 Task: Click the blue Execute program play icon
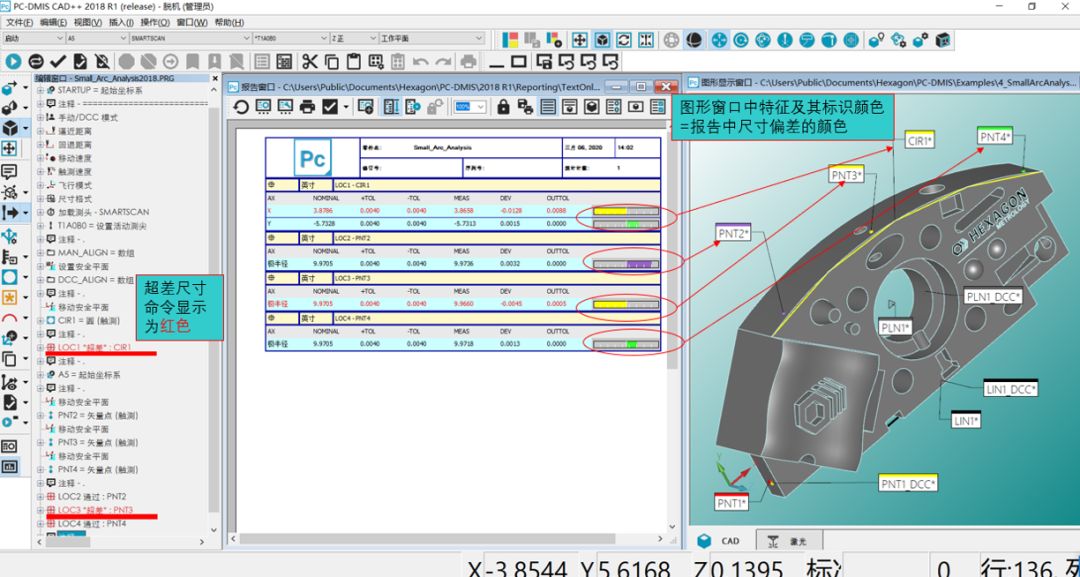[13, 62]
